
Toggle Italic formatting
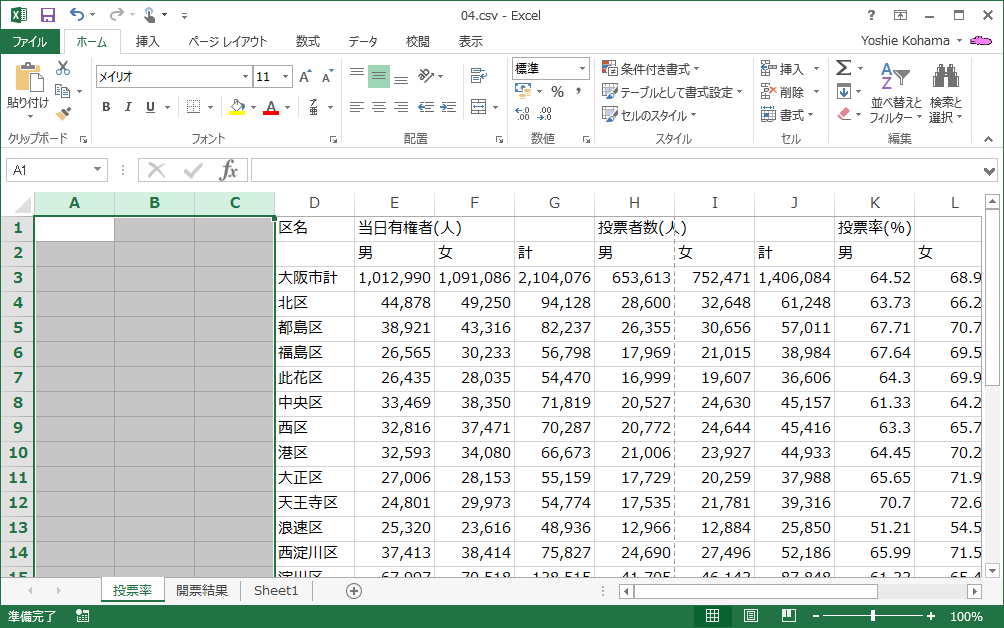pyautogui.click(x=128, y=107)
